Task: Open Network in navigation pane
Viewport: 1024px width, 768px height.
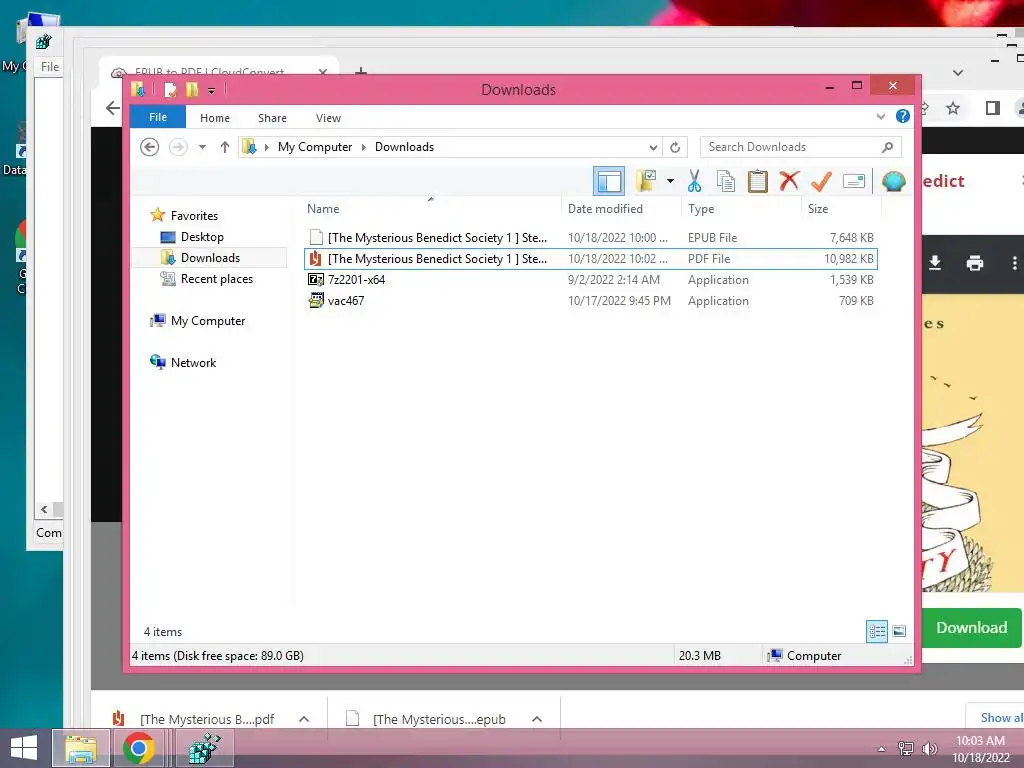Action: click(x=193, y=362)
